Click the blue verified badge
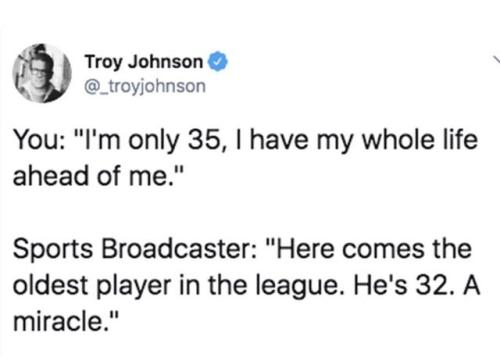The width and height of the screenshot is (500, 361). tap(218, 62)
